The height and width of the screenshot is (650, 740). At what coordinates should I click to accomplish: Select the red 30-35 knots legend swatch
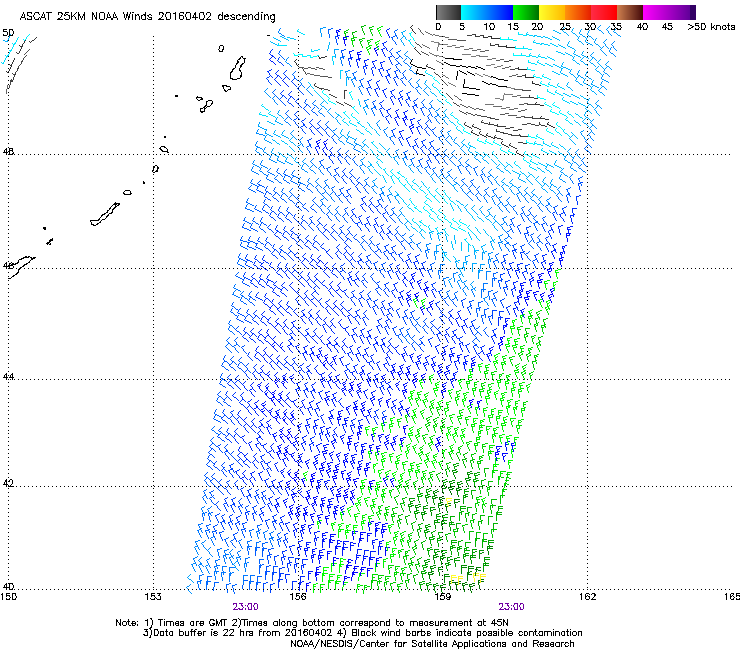pyautogui.click(x=604, y=12)
